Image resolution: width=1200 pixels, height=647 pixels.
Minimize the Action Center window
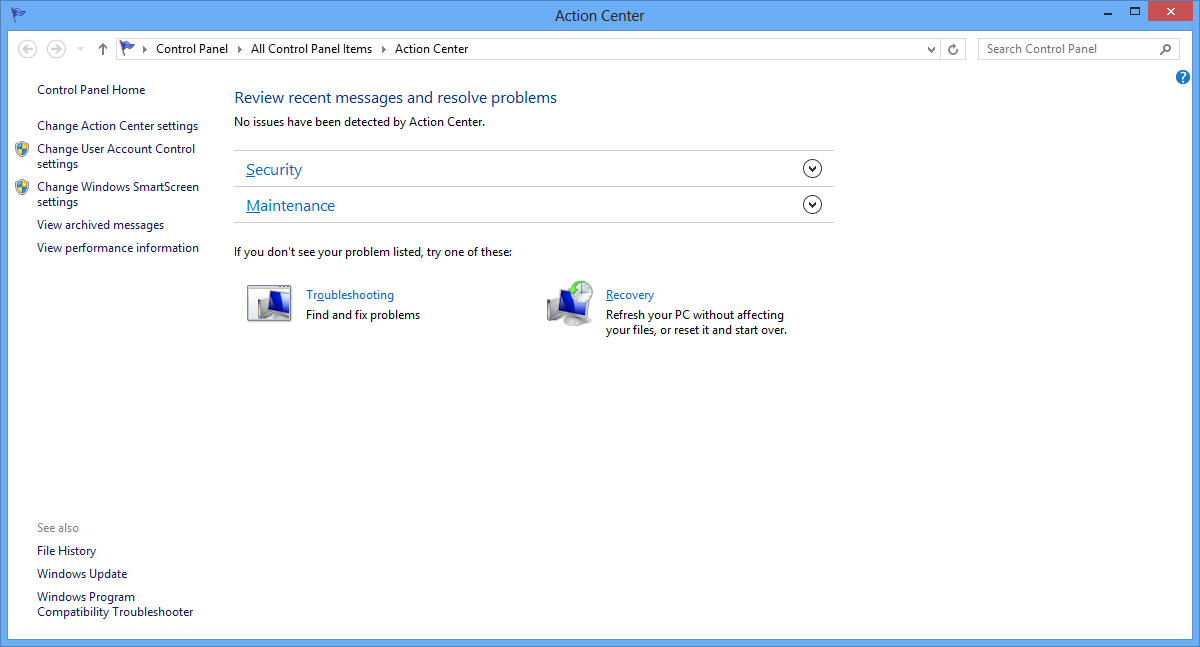point(1107,12)
